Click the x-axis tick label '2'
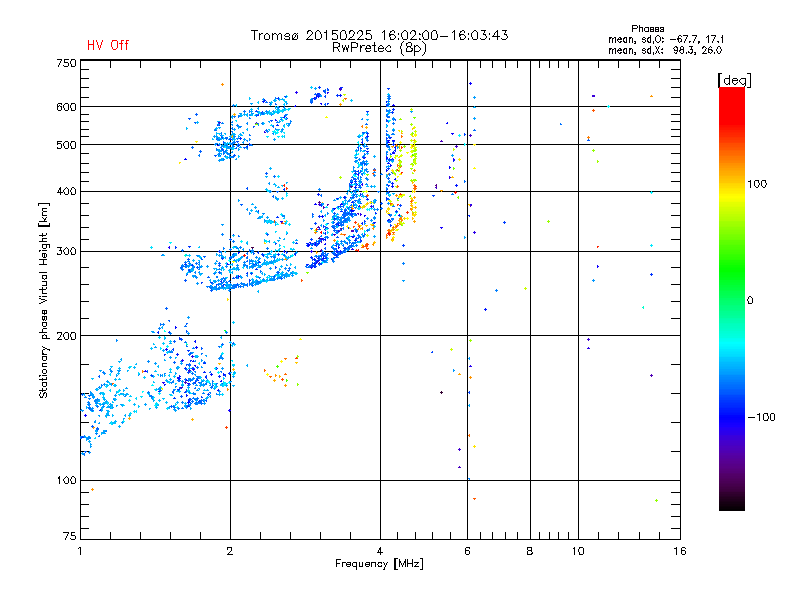Image resolution: width=800 pixels, height=600 pixels. pyautogui.click(x=230, y=551)
